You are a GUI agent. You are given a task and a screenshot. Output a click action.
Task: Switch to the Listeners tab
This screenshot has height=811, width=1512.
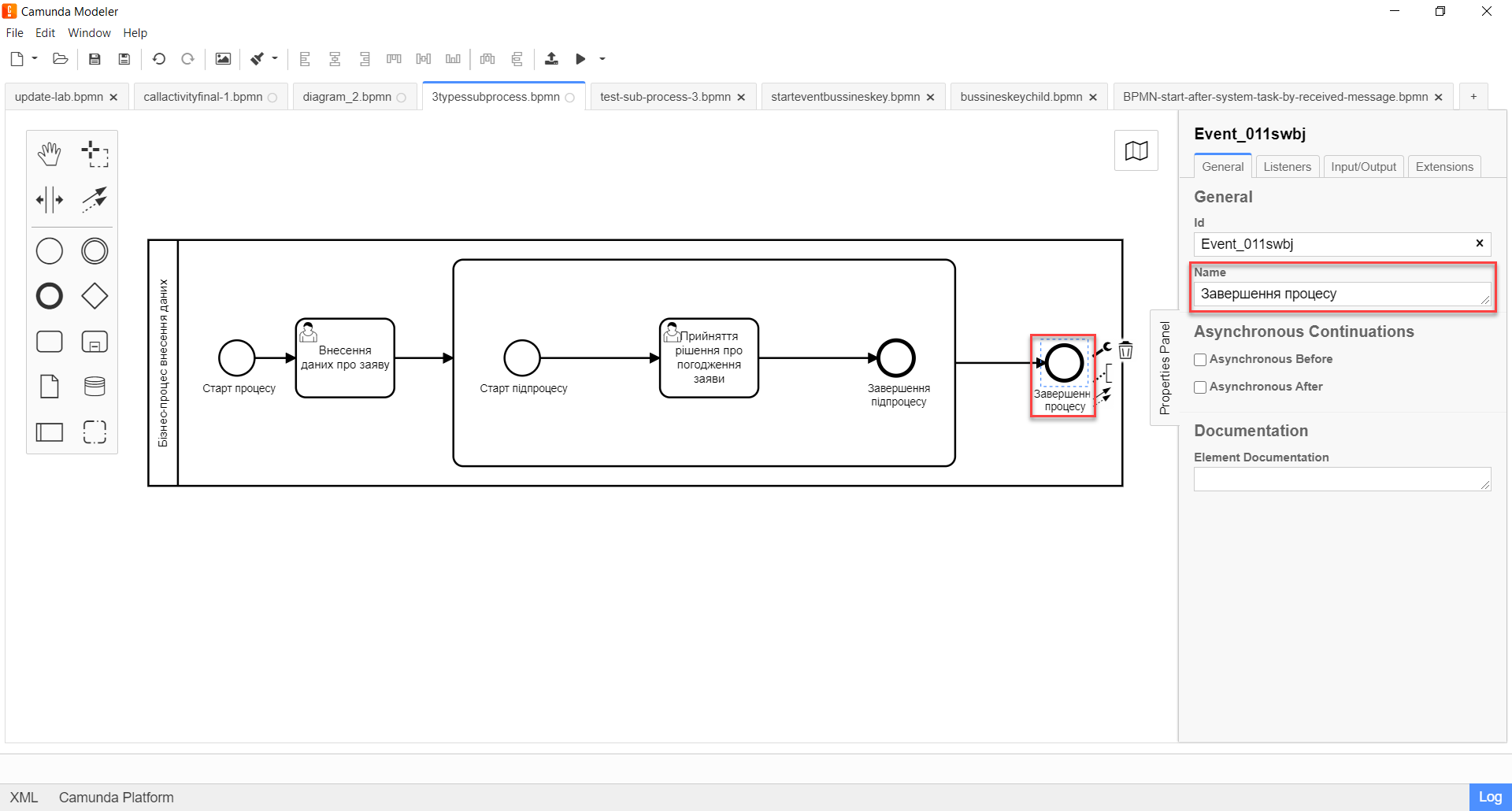[1287, 167]
